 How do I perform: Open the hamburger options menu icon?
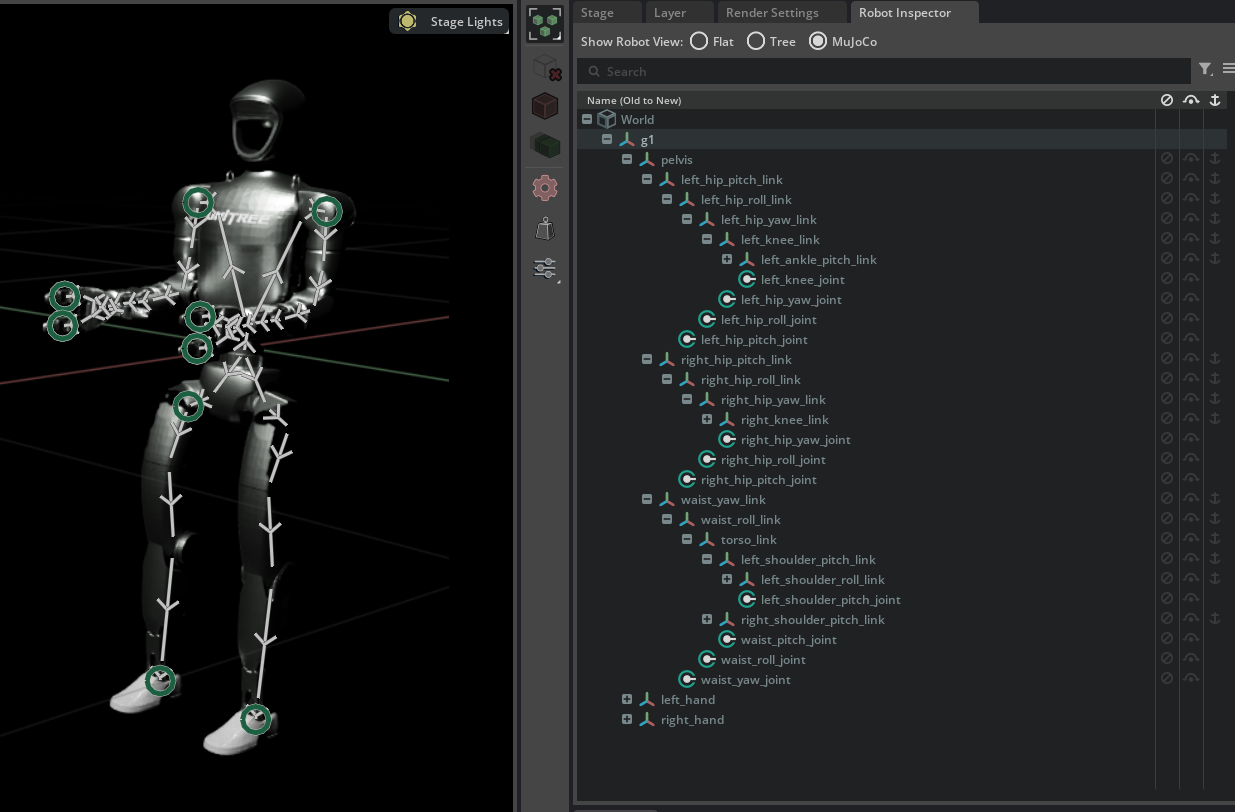coord(1228,69)
